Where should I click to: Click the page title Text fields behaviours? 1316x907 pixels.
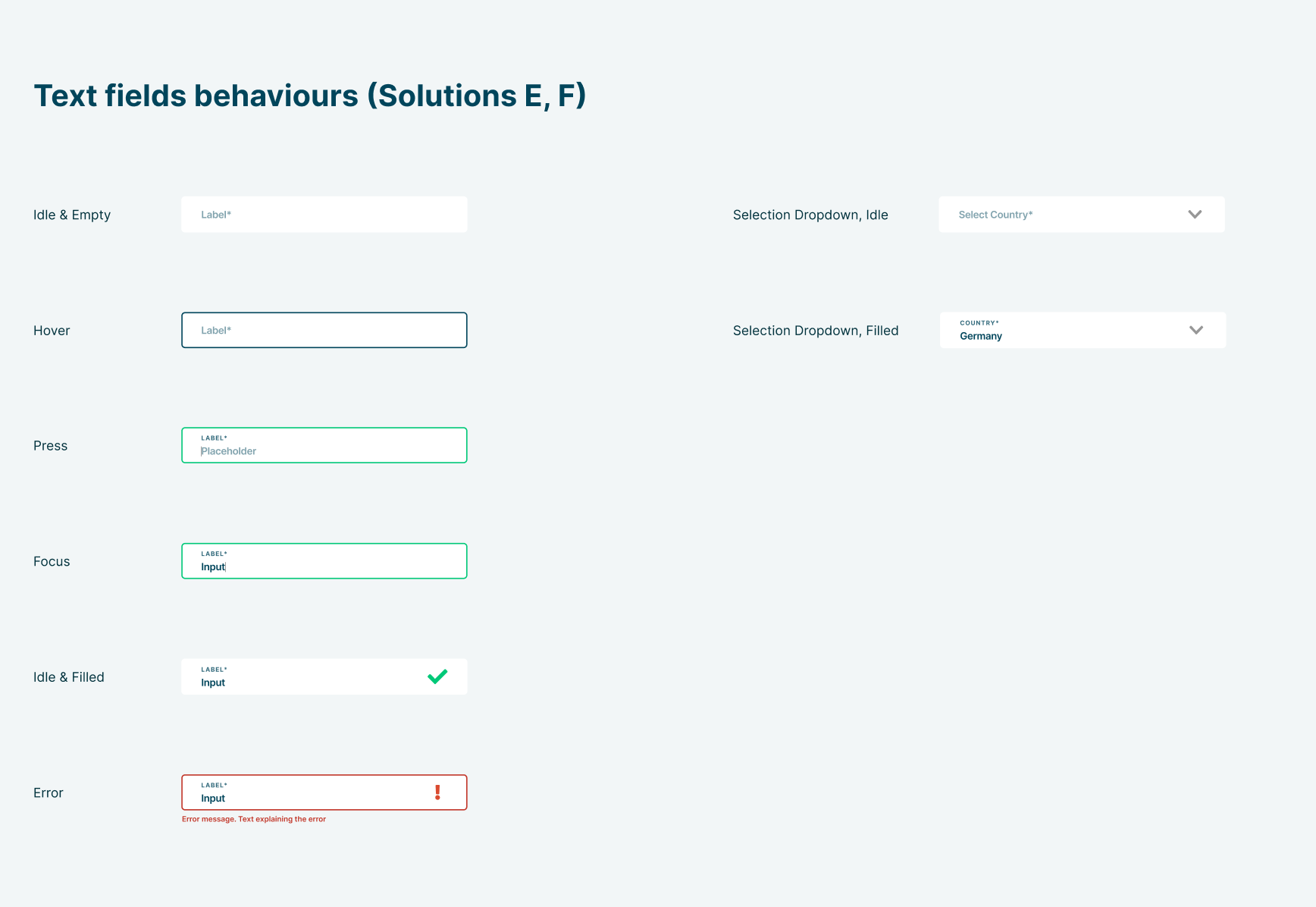(309, 96)
